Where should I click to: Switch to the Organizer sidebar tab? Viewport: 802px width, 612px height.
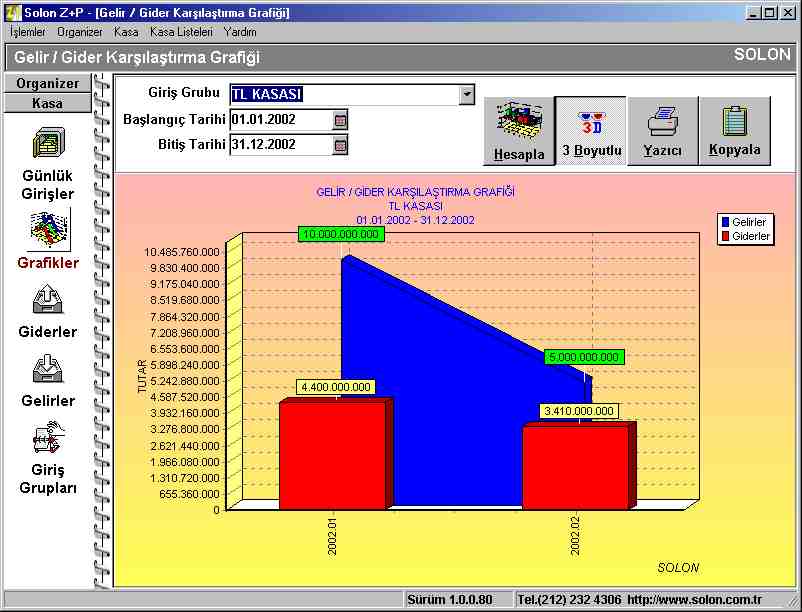(47, 83)
